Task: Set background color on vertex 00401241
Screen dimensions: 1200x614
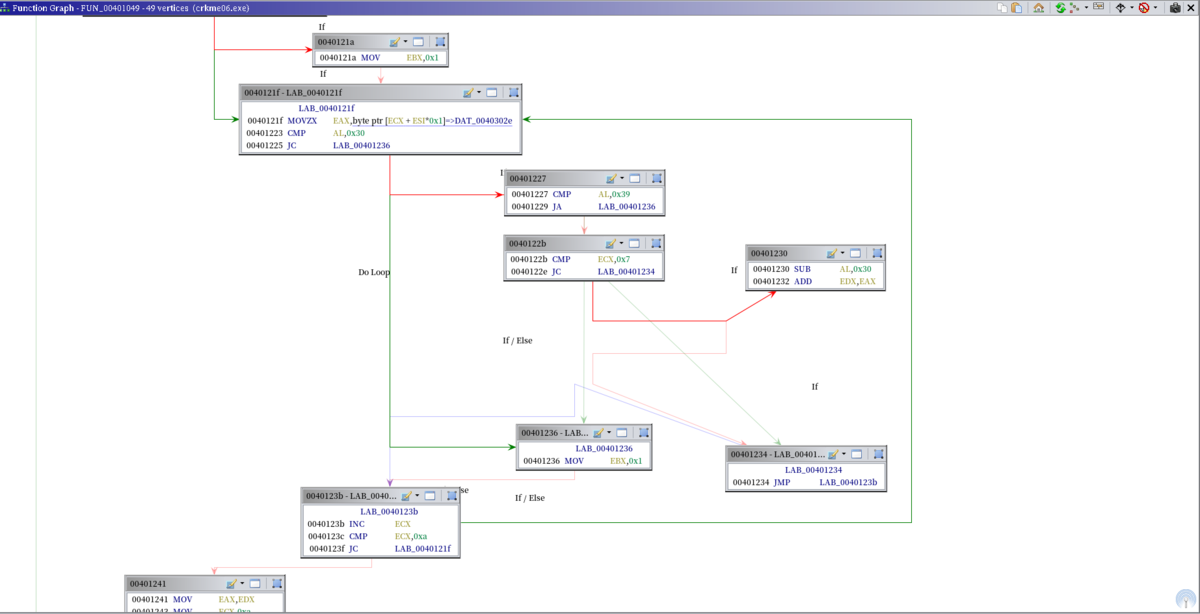Action: [x=232, y=583]
